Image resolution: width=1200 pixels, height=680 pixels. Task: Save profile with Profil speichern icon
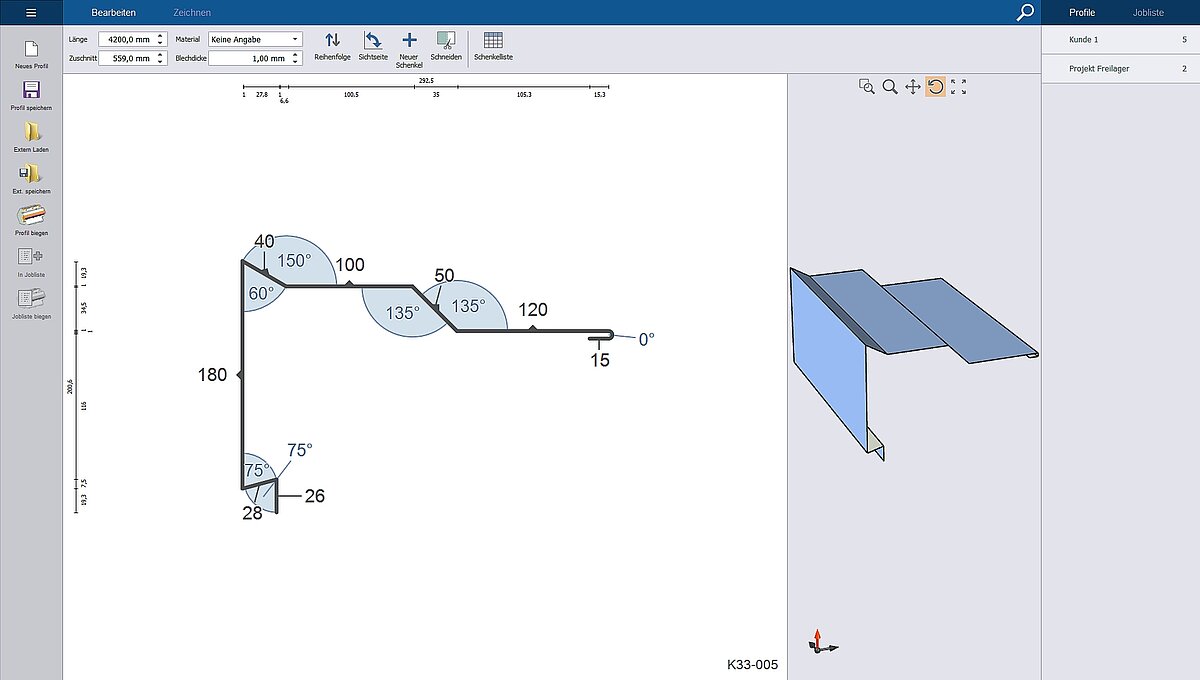[31, 90]
